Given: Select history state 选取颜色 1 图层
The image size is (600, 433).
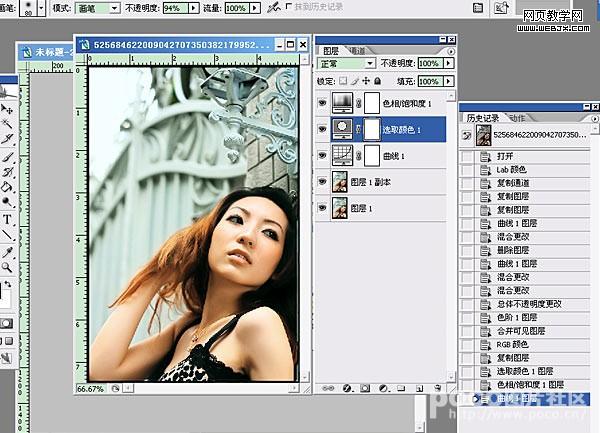Looking at the screenshot, I should pyautogui.click(x=525, y=371).
